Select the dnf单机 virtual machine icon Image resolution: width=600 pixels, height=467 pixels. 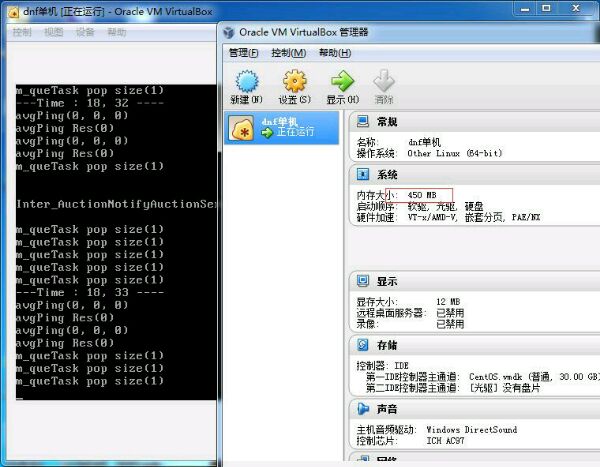[x=241, y=128]
